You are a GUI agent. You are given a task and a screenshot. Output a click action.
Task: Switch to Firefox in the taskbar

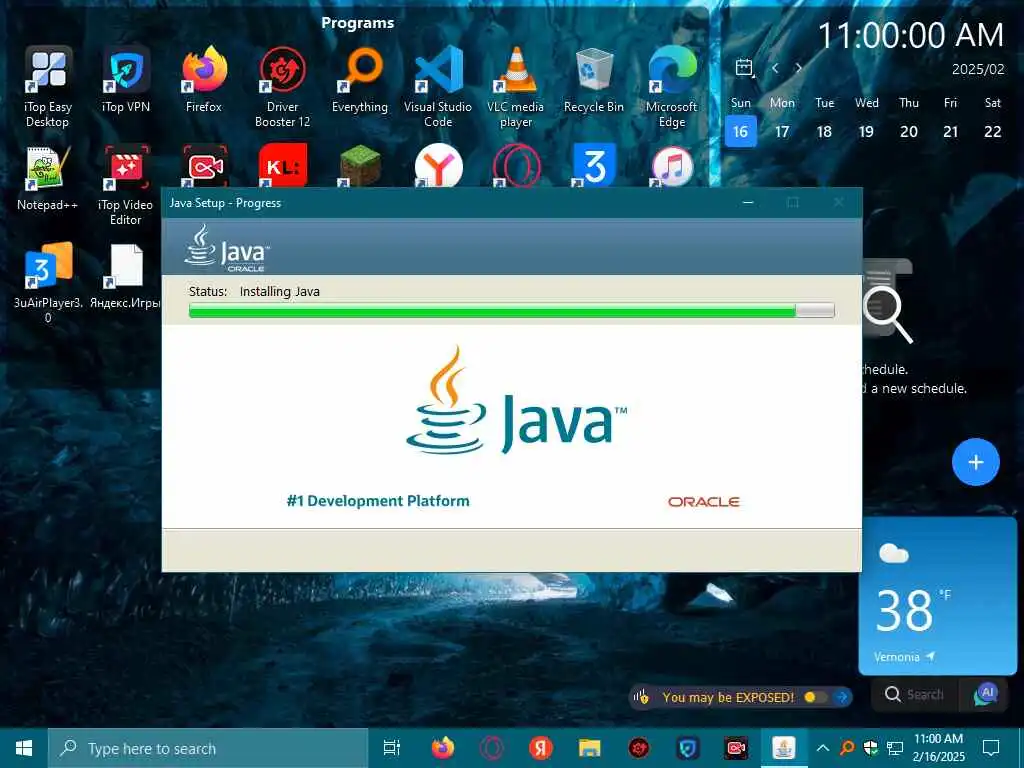tap(443, 748)
